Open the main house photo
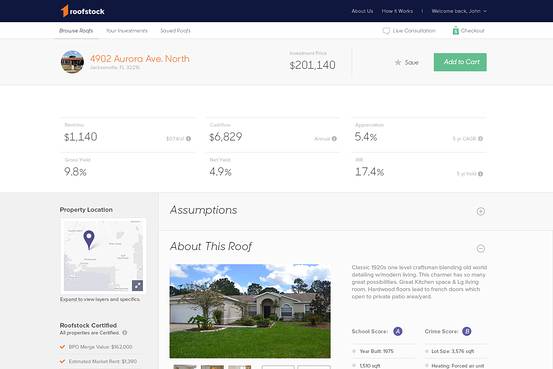This screenshot has height=369, width=553. point(250,311)
